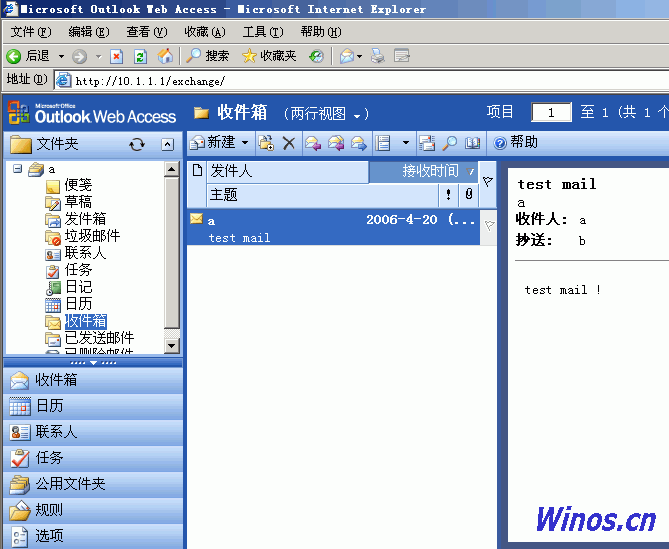669x549 pixels.
Task: Open the 工具(T) menu
Action: click(x=262, y=32)
